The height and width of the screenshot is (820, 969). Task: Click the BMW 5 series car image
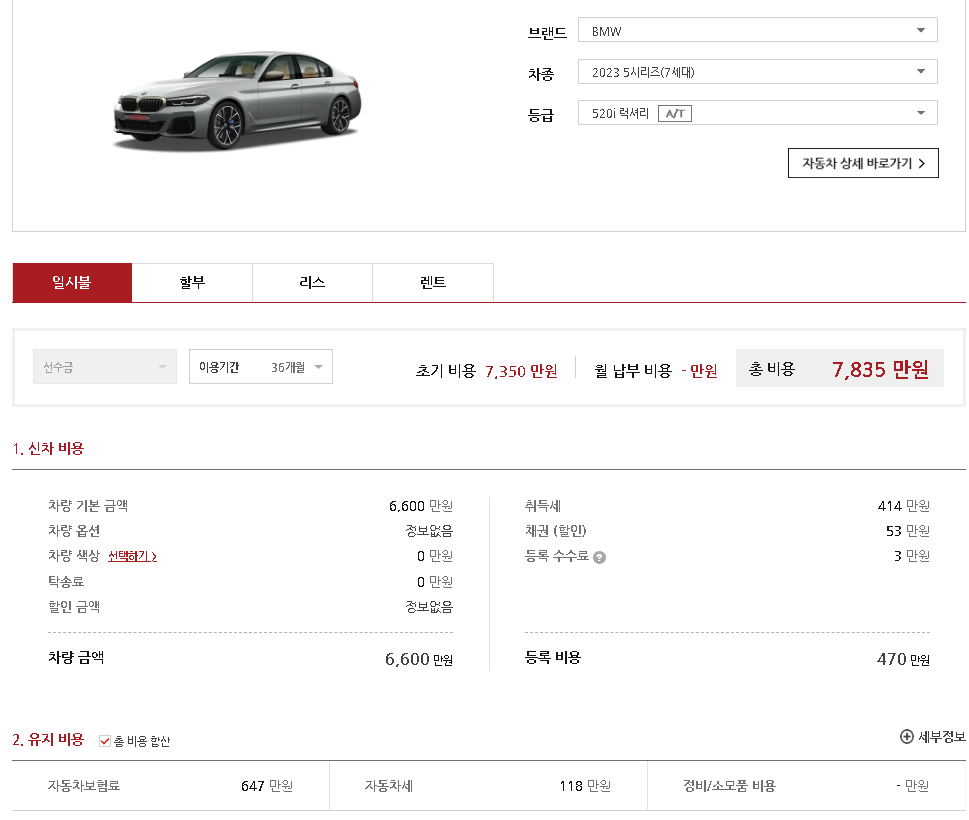(x=237, y=101)
